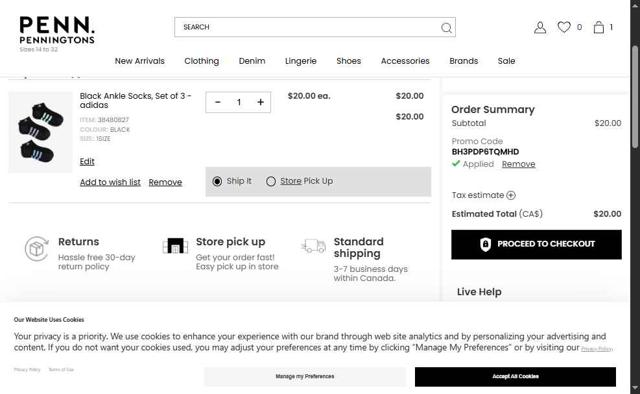The height and width of the screenshot is (394, 640).
Task: Open the Sale menu
Action: point(506,61)
